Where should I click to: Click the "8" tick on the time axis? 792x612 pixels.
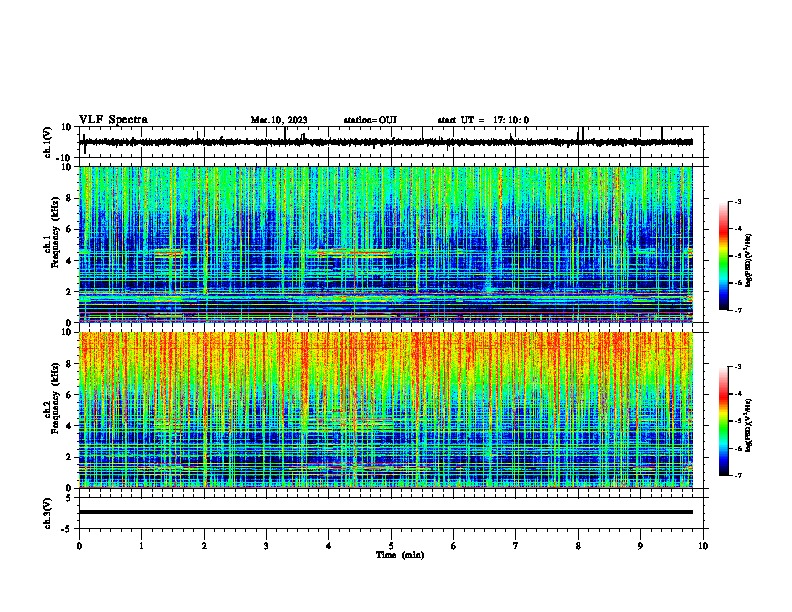[578, 546]
